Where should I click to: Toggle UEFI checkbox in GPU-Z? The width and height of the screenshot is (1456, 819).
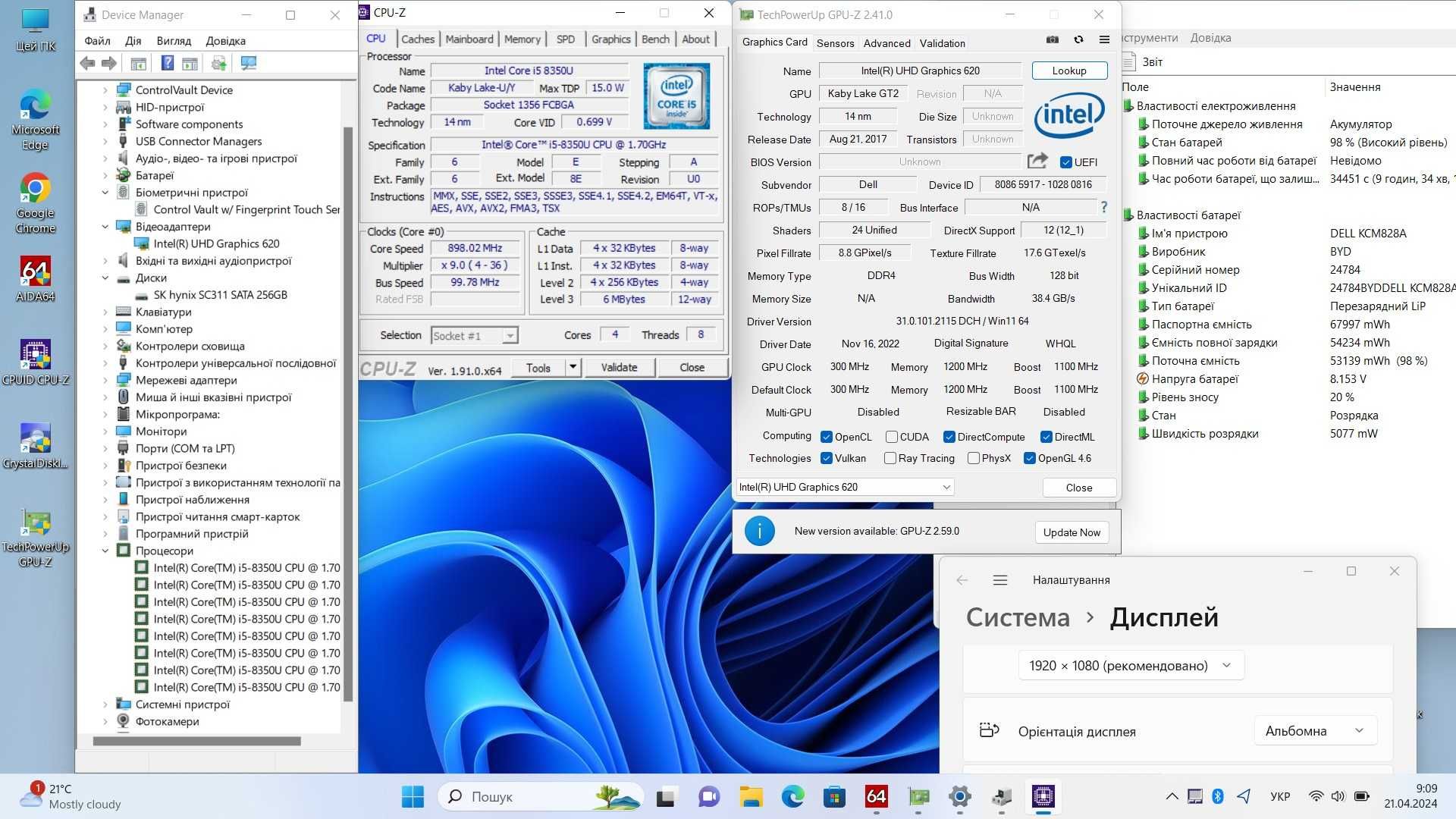[x=1065, y=162]
